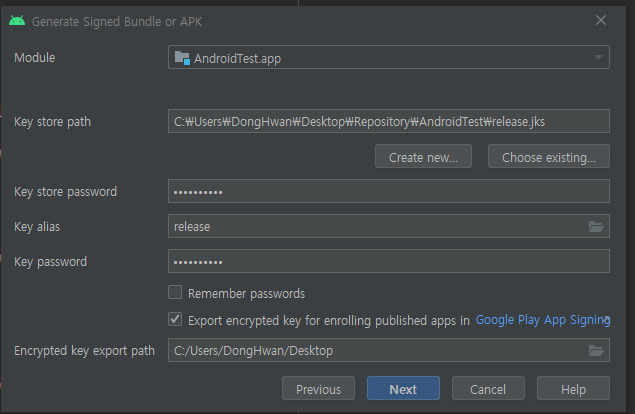Click the Key store path label

pos(53,122)
